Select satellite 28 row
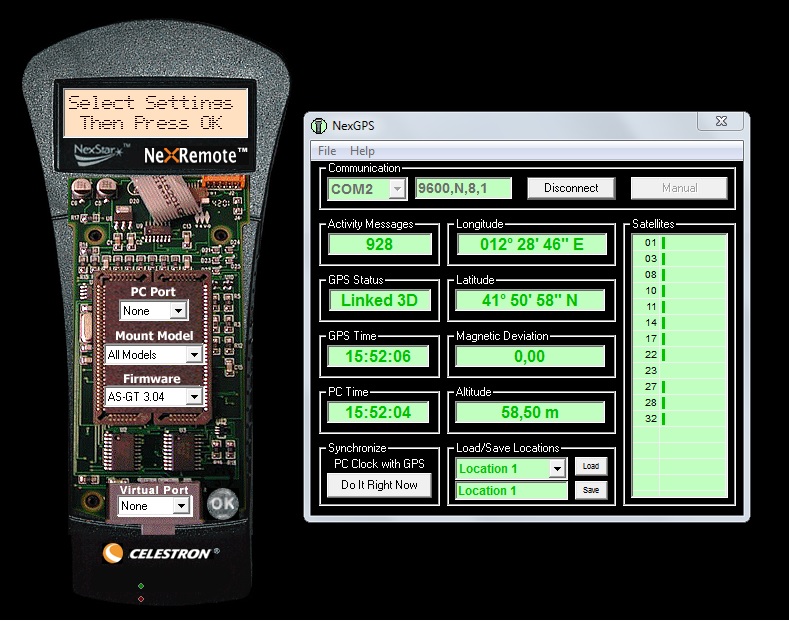Screen dimensions: 789x622 679,403
